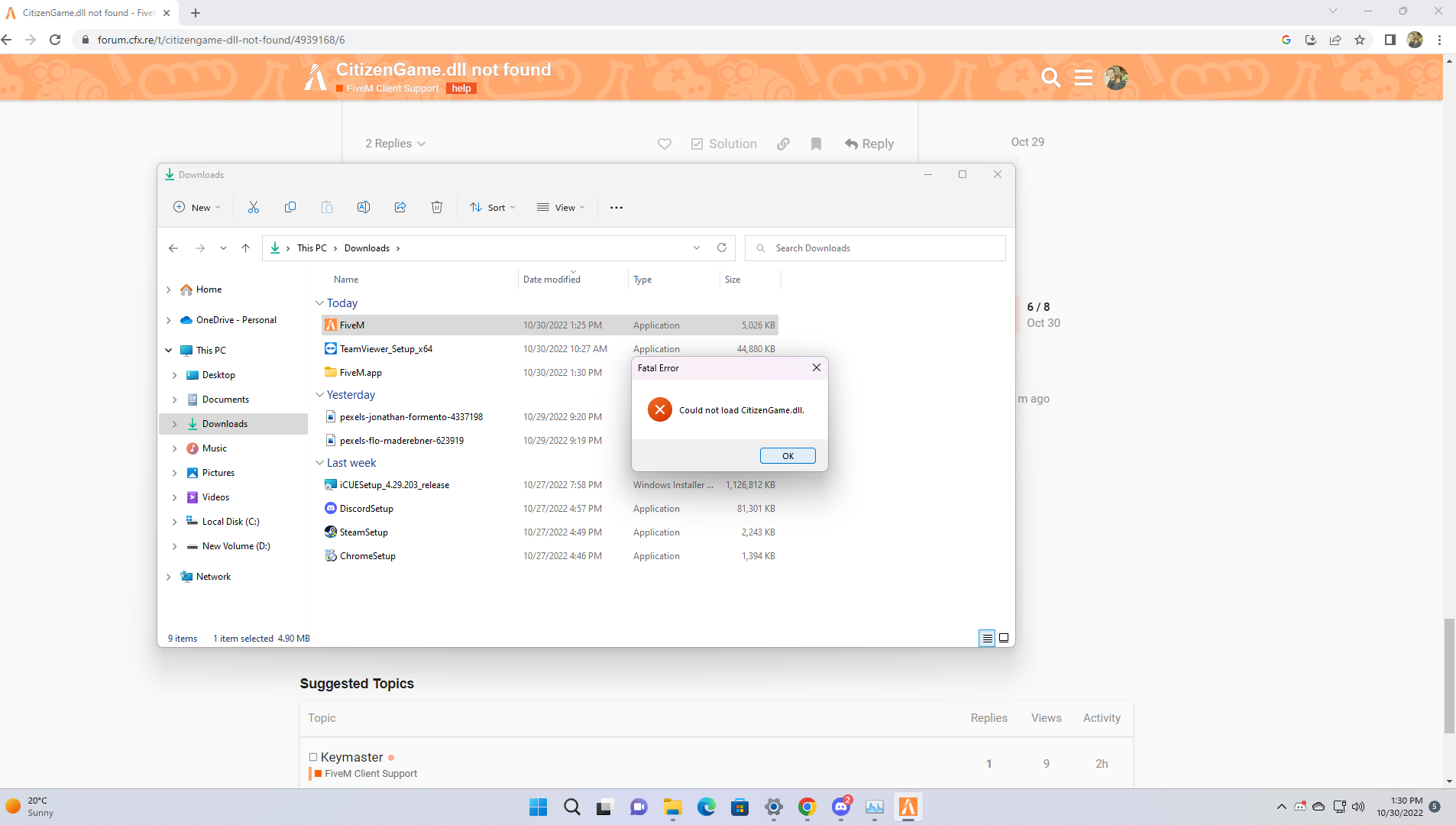The width and height of the screenshot is (1456, 825).
Task: Click the help tag in forum header
Action: click(461, 89)
